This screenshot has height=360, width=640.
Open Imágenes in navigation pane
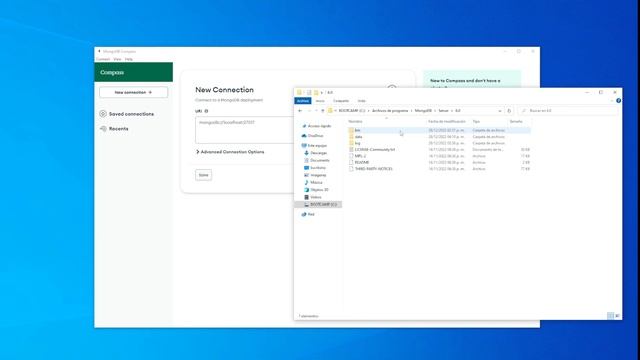tap(315, 175)
